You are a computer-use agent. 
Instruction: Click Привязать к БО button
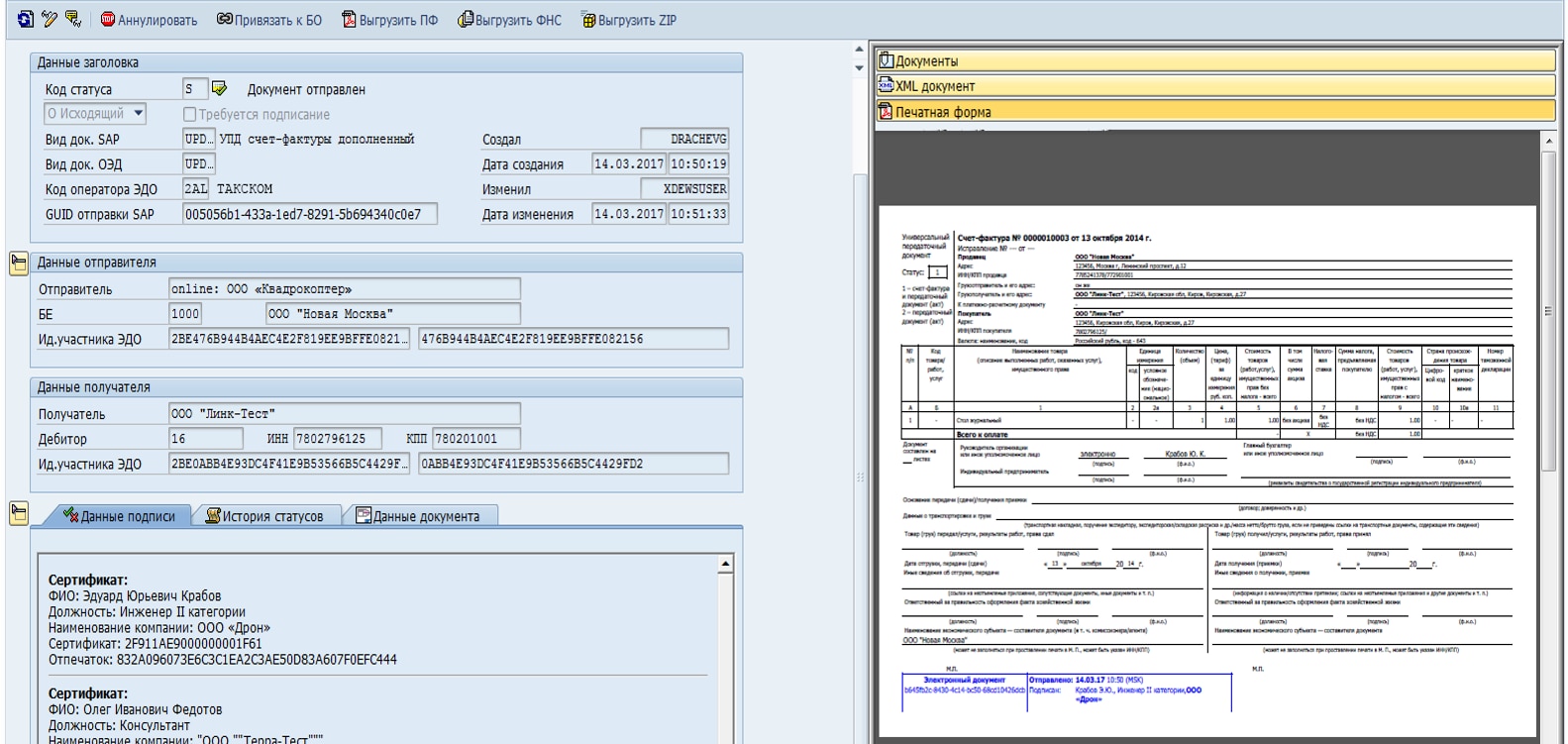pos(269,20)
